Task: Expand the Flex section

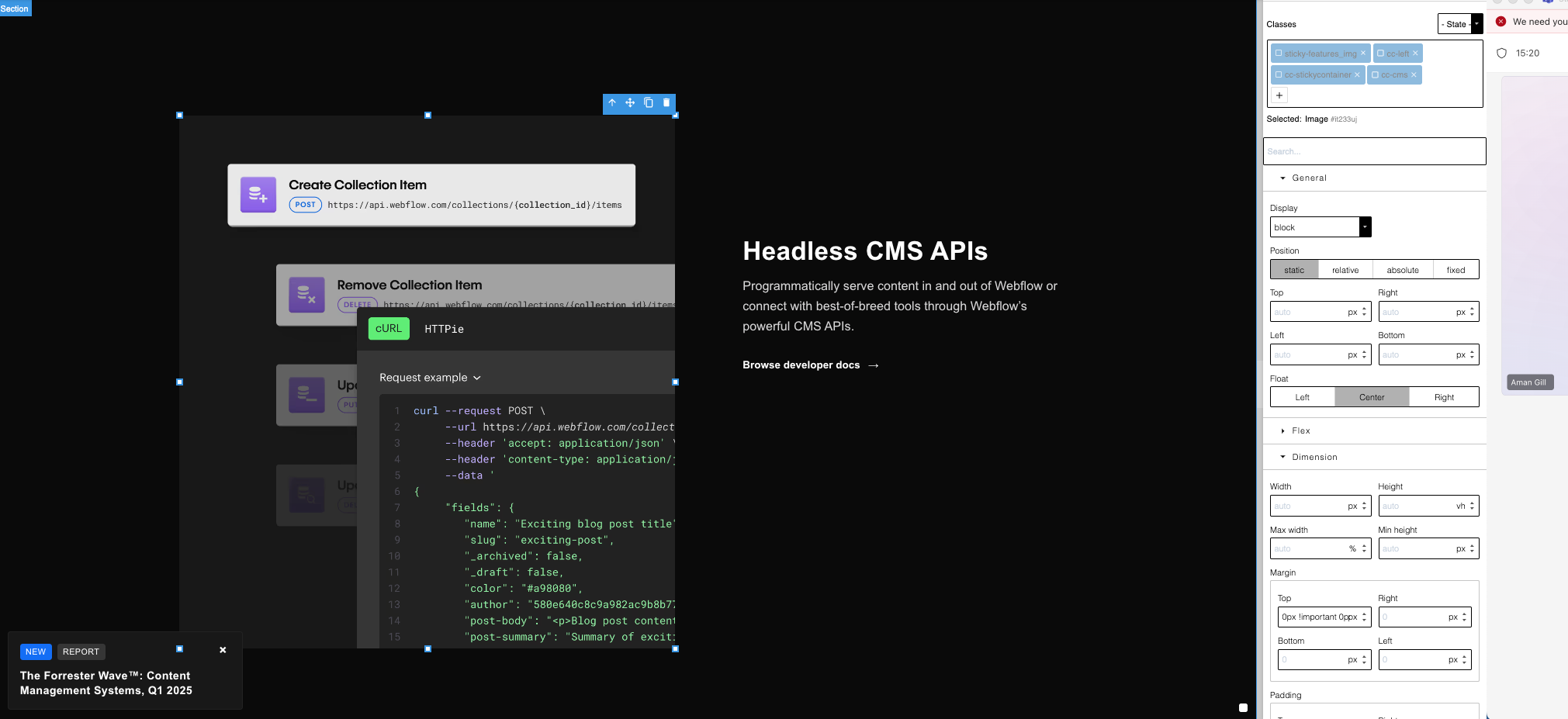Action: coord(1296,431)
